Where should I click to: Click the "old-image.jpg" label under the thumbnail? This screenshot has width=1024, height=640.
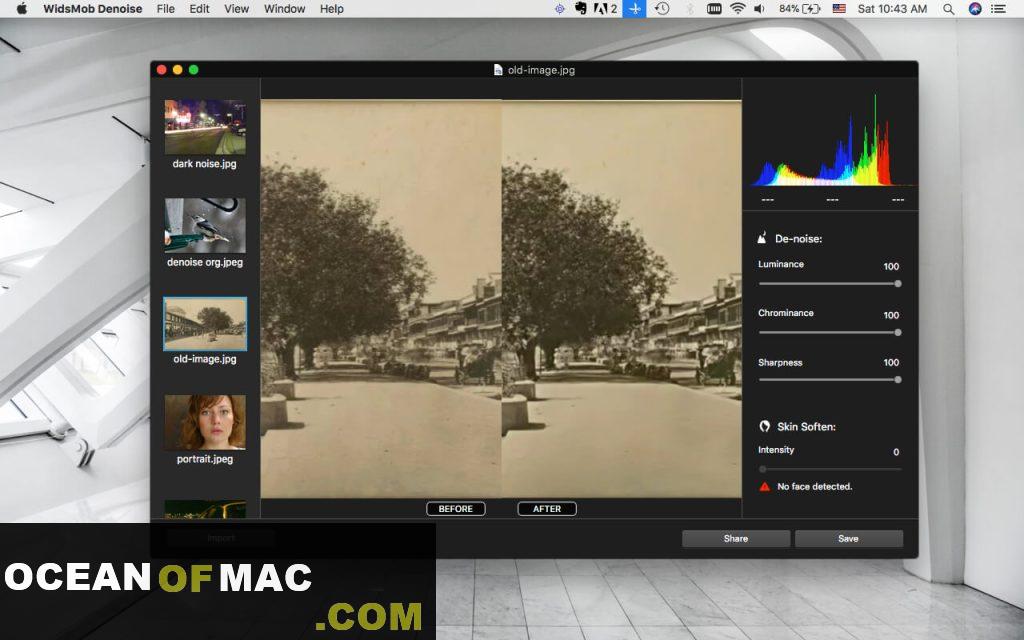pos(204,359)
